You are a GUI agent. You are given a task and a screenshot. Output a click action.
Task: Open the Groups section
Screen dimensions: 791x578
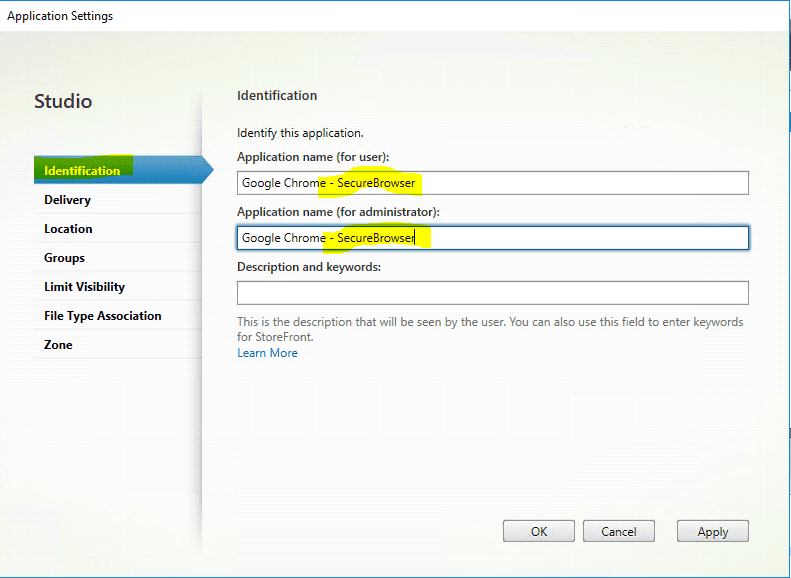tap(118, 258)
